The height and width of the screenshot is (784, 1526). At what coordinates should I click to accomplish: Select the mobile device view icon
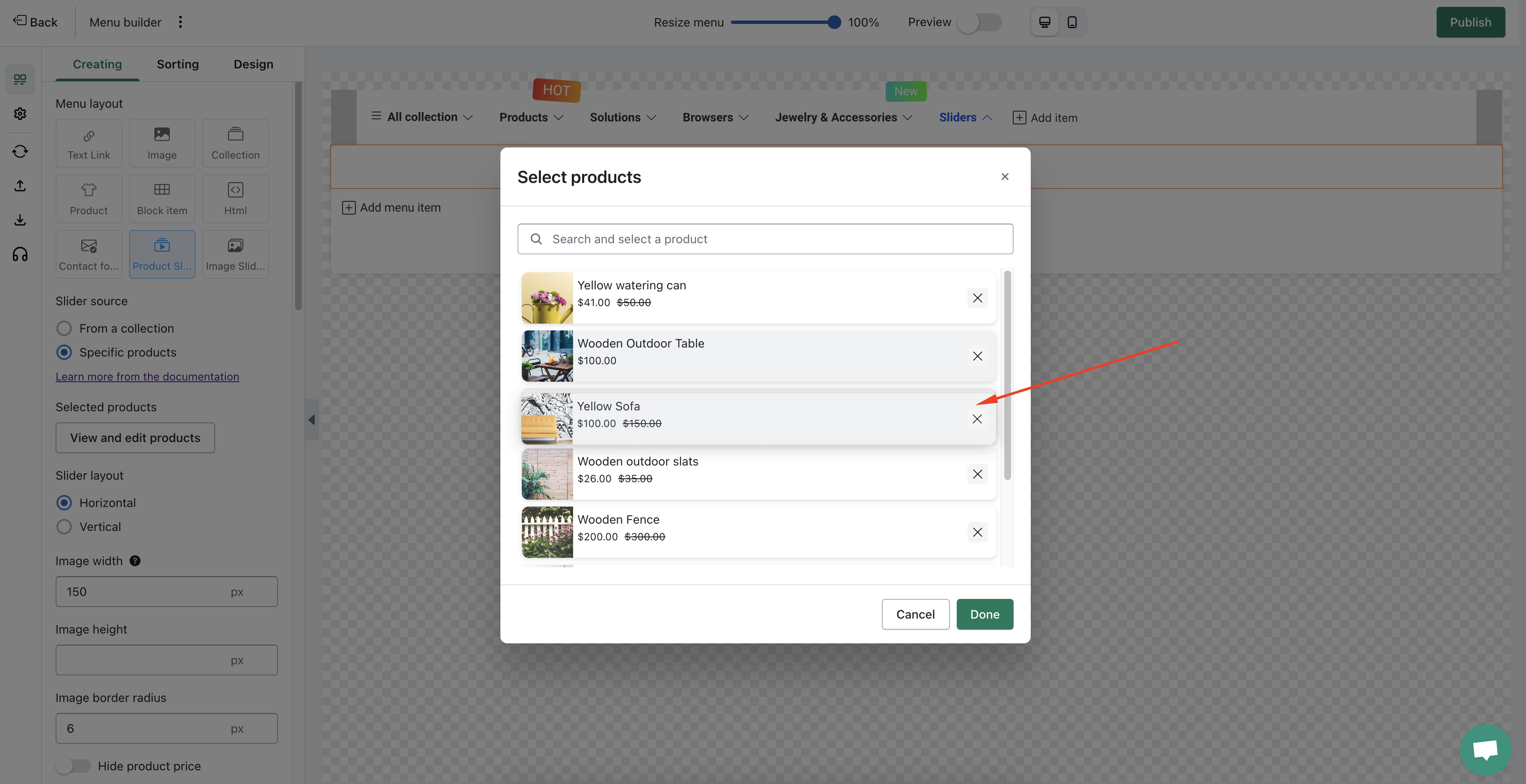click(1072, 23)
